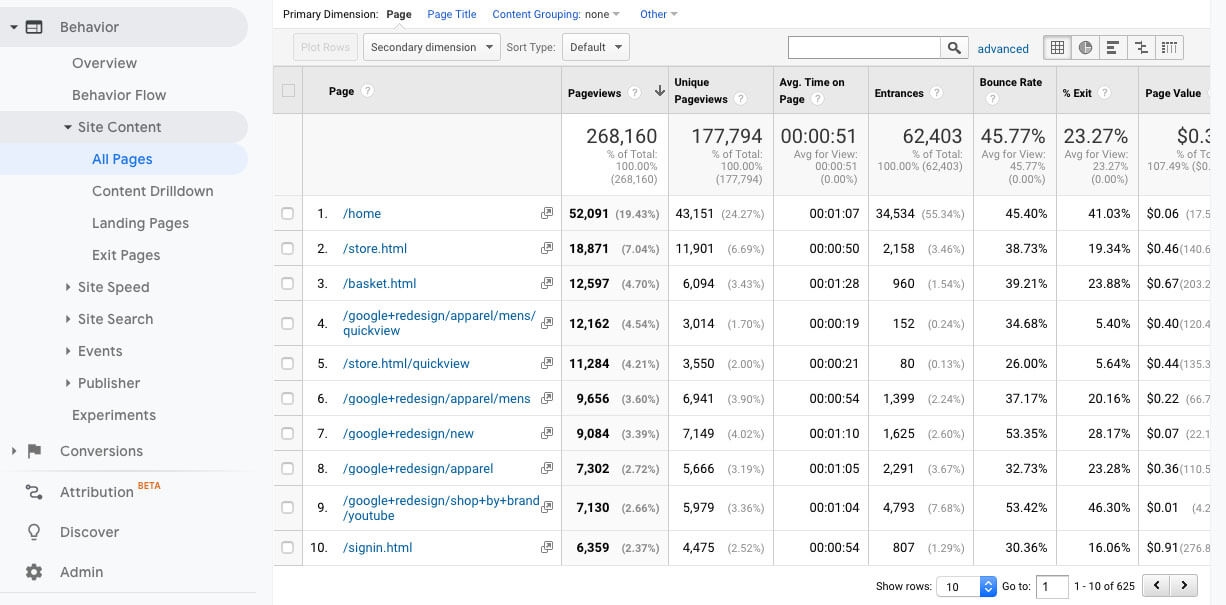Check the box for /signin.html row

coord(288,548)
